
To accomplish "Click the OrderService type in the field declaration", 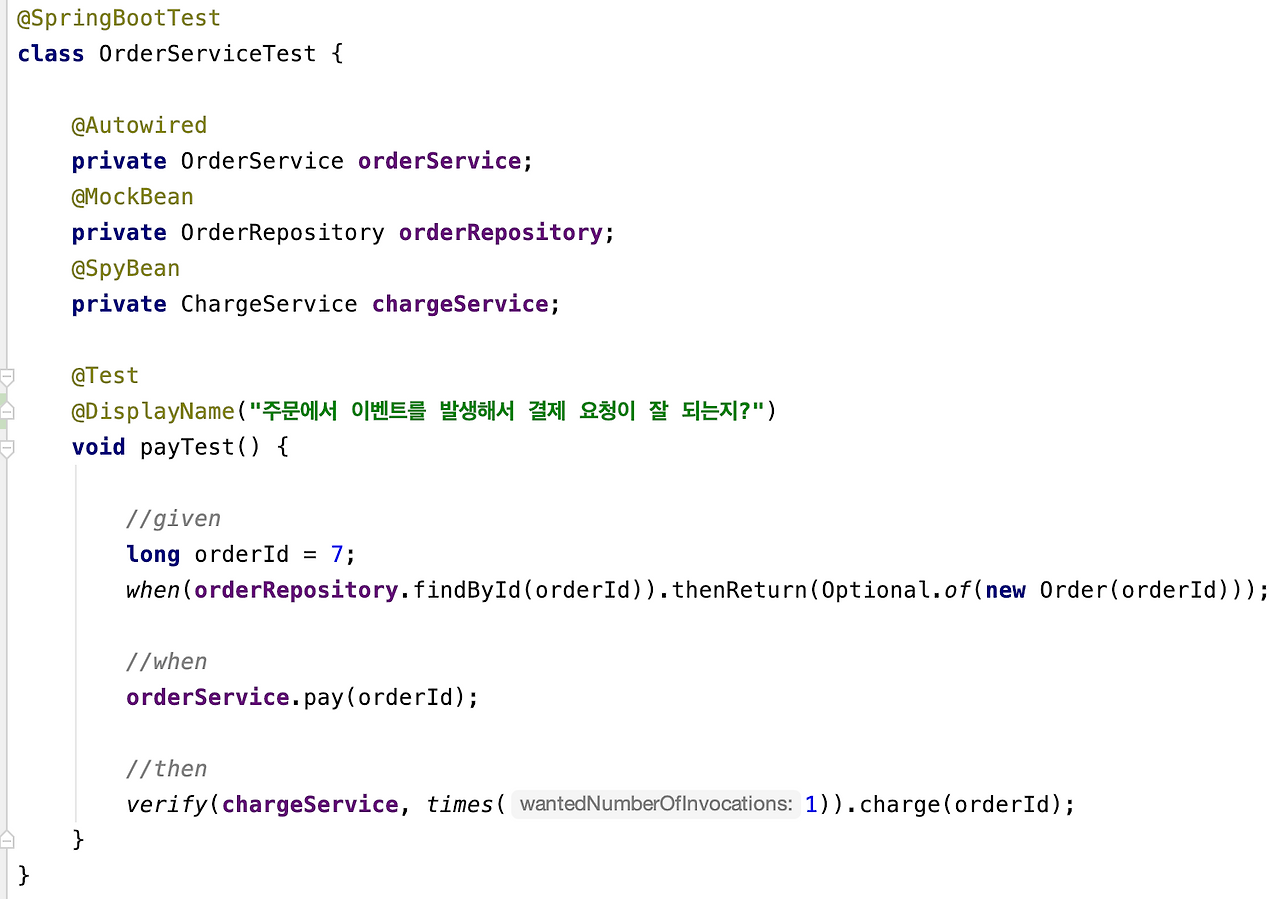I will (262, 161).
